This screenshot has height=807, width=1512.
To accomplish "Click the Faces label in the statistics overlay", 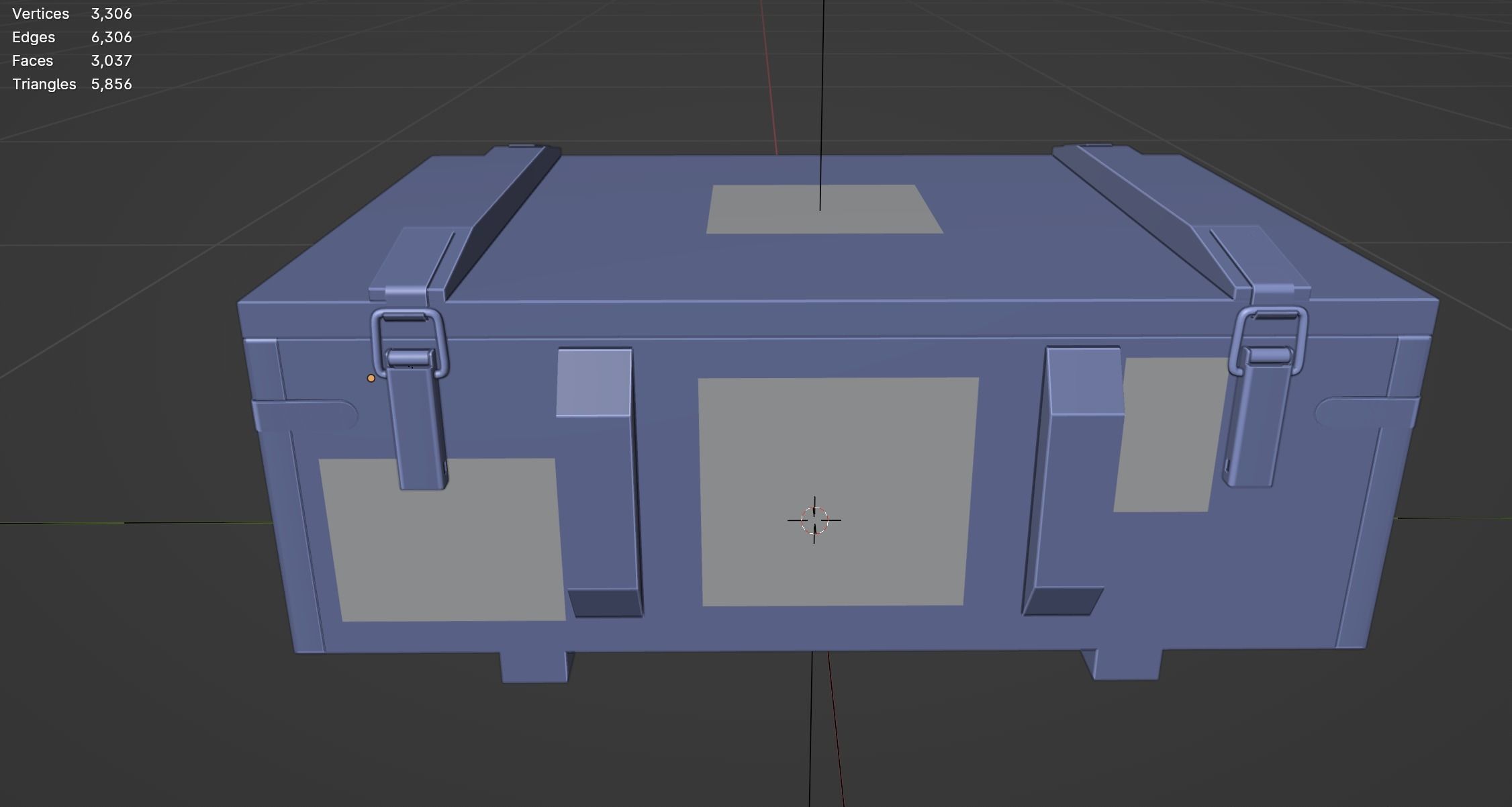I will pos(32,60).
